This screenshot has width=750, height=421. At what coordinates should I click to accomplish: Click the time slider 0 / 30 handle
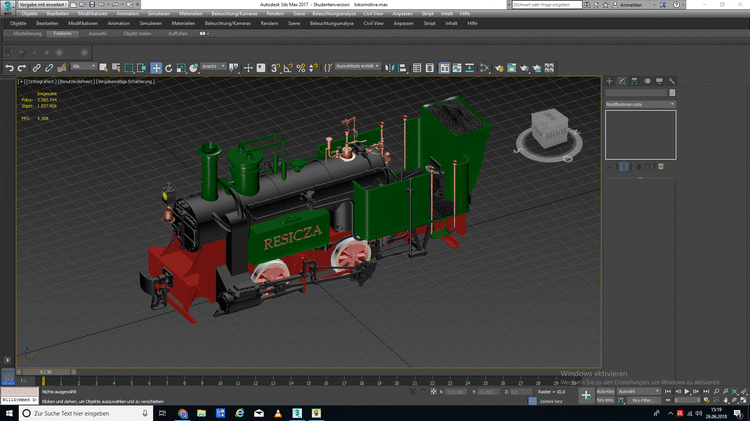[x=46, y=372]
